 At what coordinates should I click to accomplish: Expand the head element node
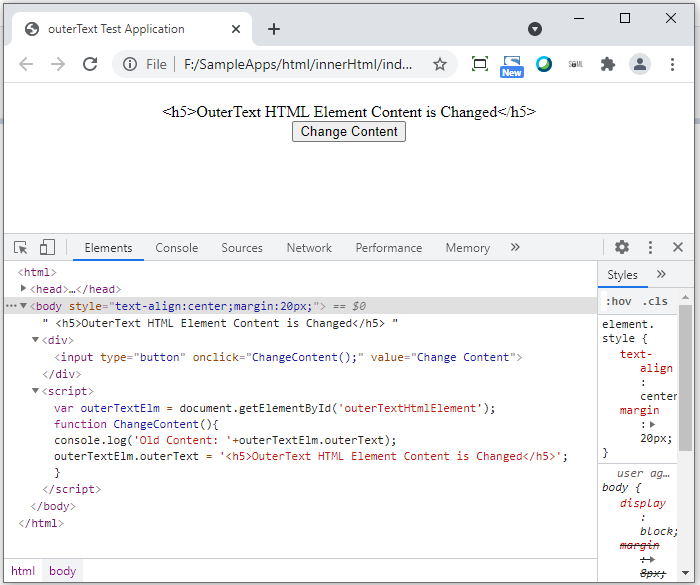[x=23, y=288]
